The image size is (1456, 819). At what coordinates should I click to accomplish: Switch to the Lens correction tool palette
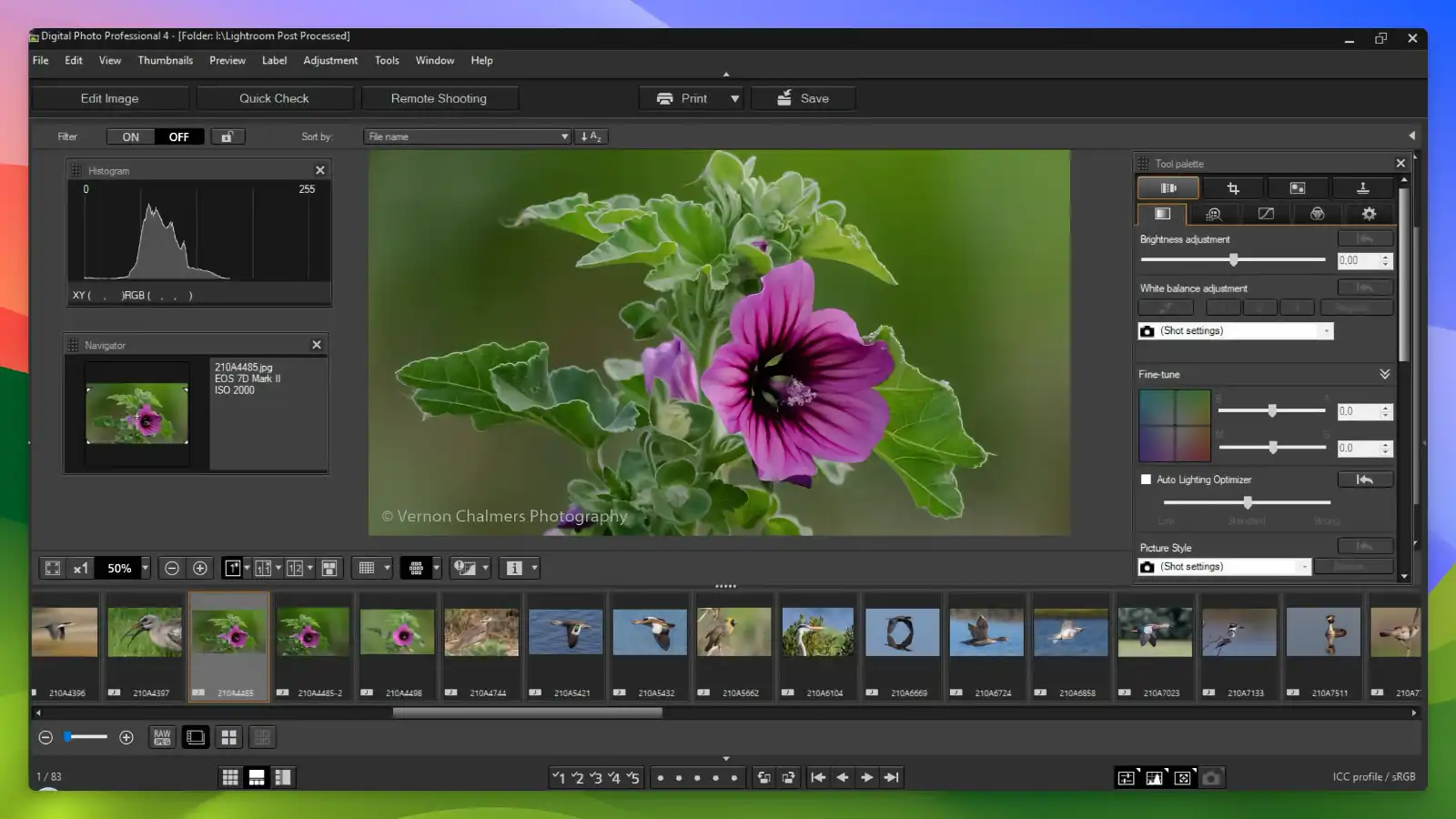pyautogui.click(x=1299, y=187)
